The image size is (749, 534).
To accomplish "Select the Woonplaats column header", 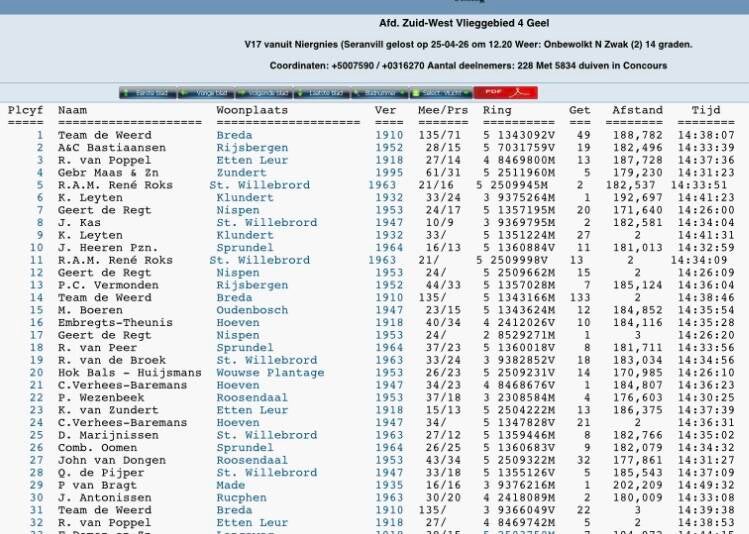I will [252, 110].
